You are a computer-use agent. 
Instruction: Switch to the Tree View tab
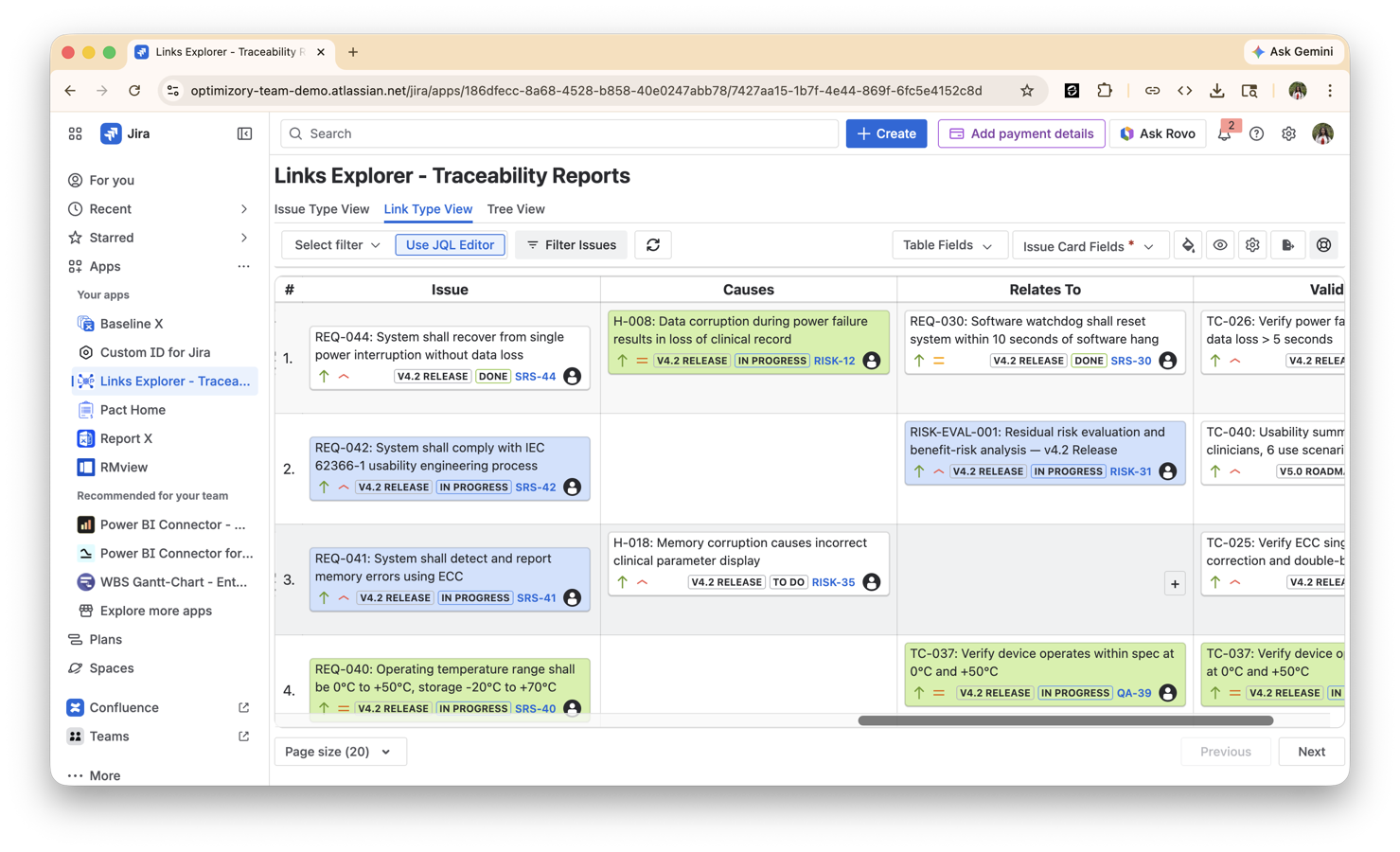516,209
